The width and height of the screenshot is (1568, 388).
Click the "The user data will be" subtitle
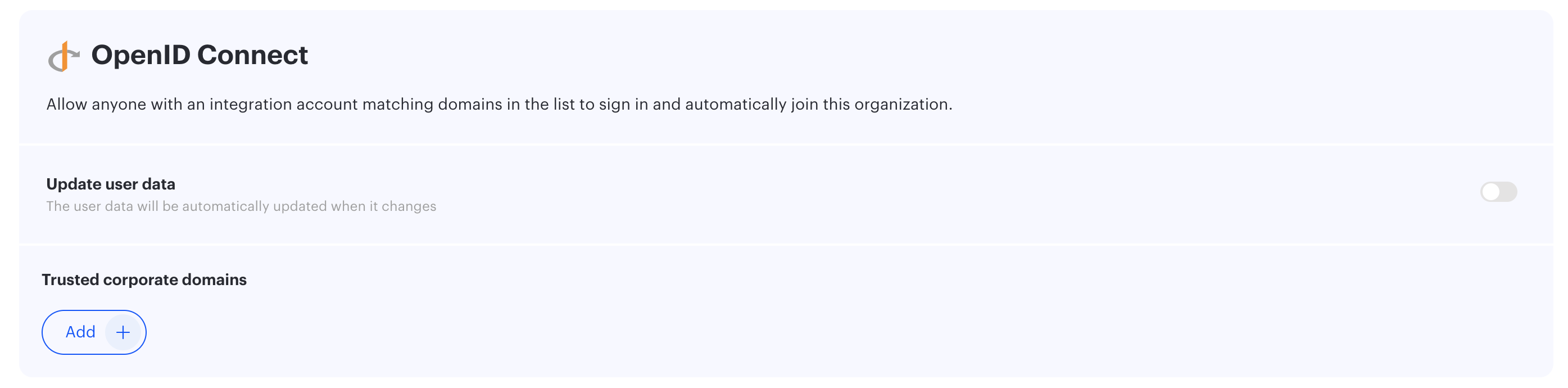tap(112, 206)
